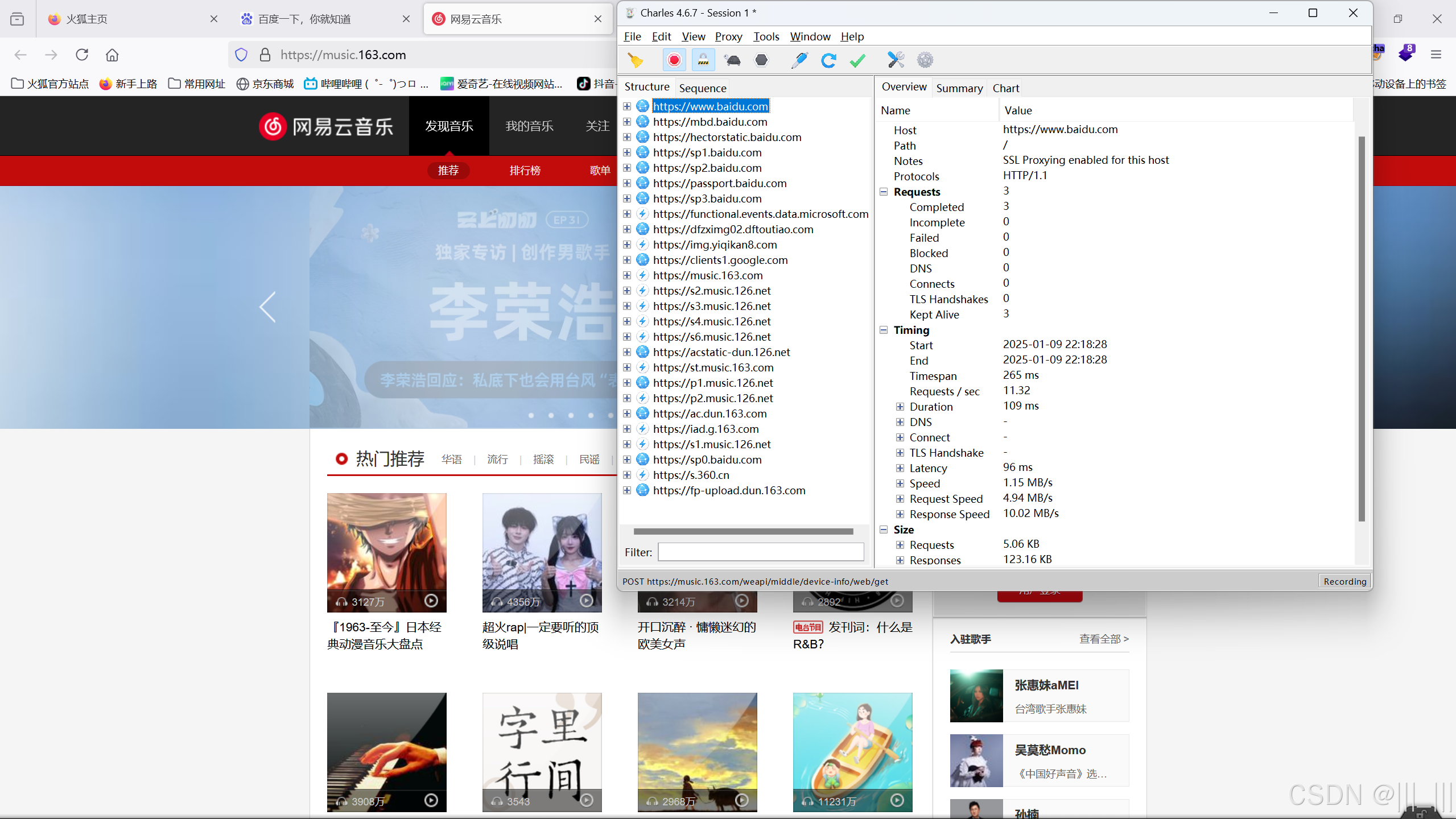Open the wrench Tools icon

(896, 60)
